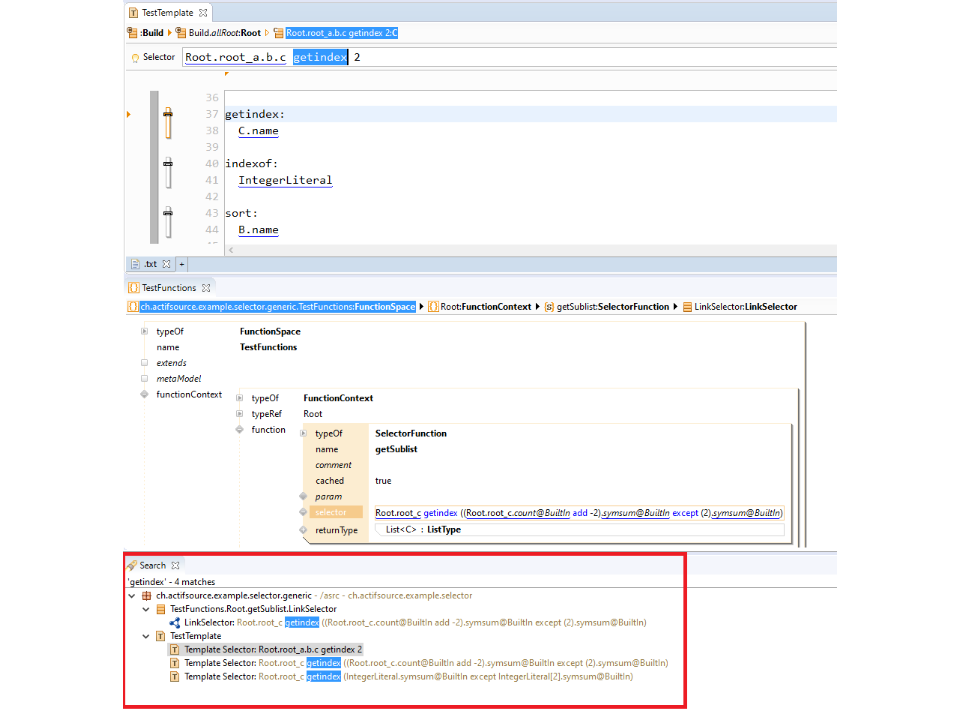Click the LinkSelector share icon in results

(175, 622)
